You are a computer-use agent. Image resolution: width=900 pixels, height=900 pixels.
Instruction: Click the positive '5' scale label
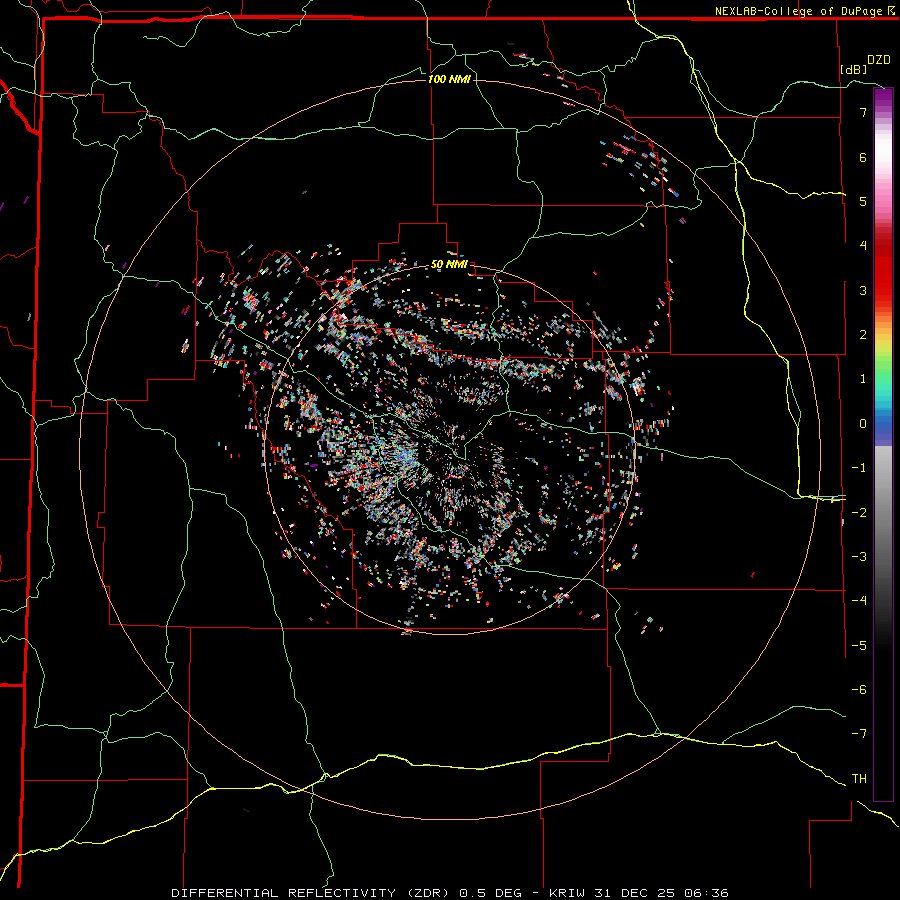point(863,201)
